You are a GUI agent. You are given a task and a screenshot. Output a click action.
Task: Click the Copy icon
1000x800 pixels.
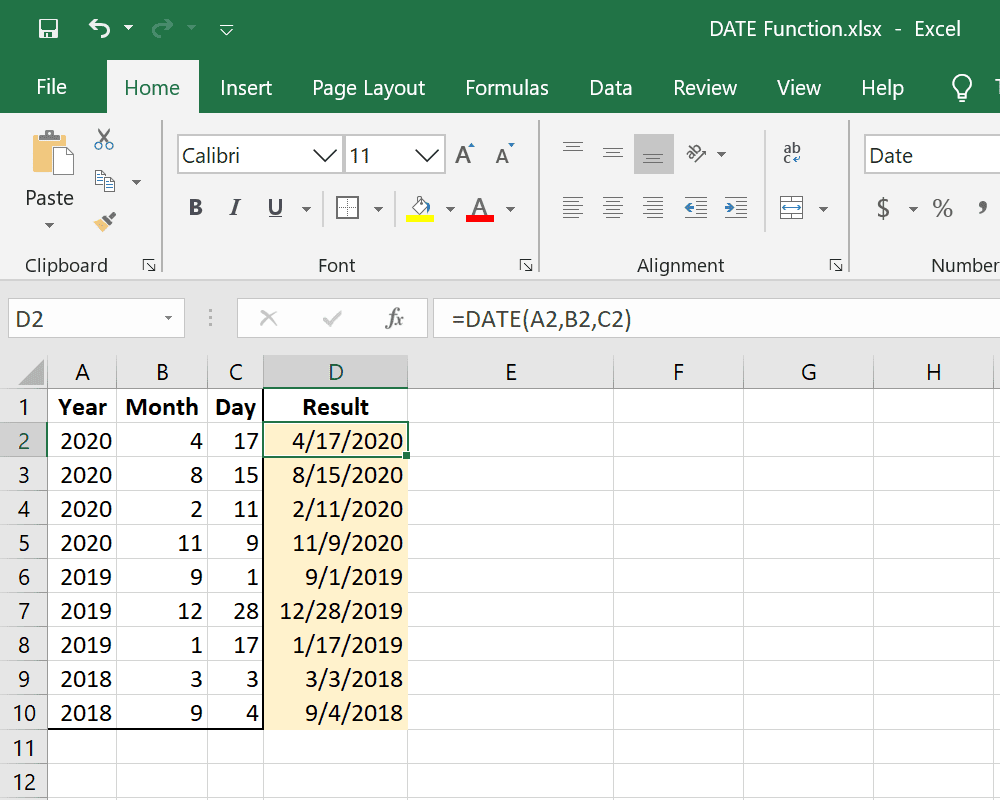click(x=105, y=181)
